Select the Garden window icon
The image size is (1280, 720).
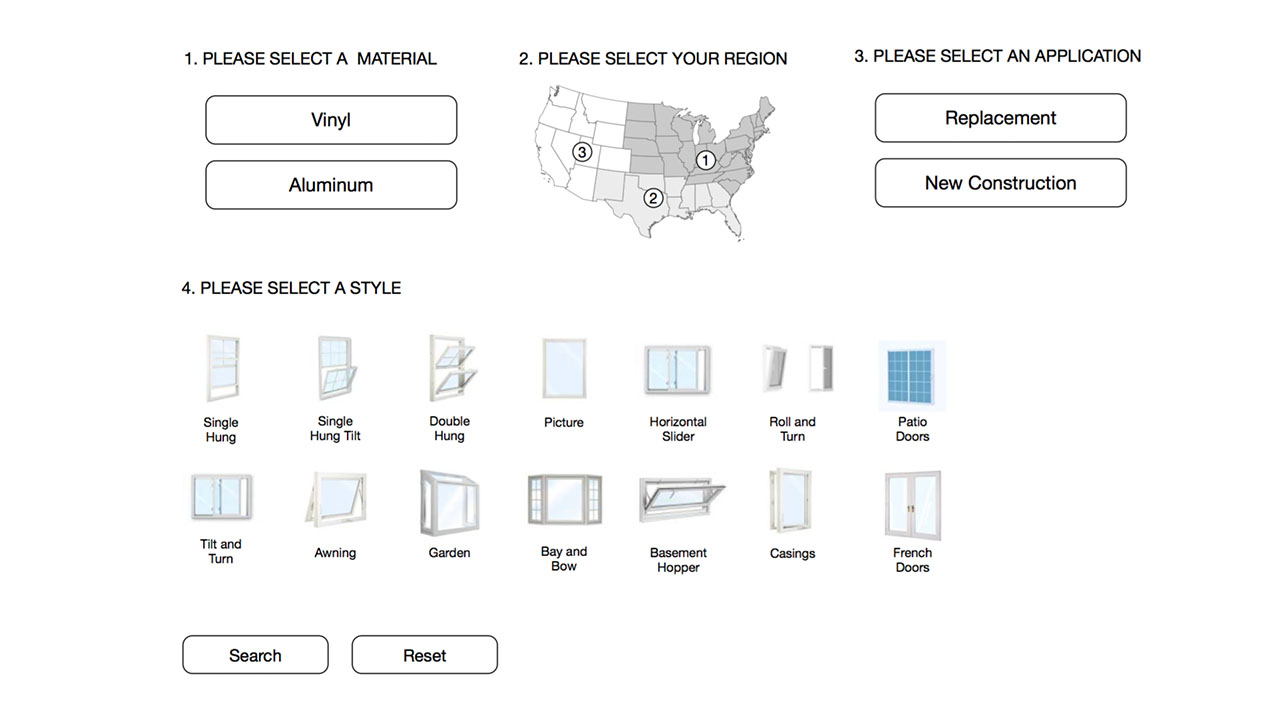click(449, 500)
